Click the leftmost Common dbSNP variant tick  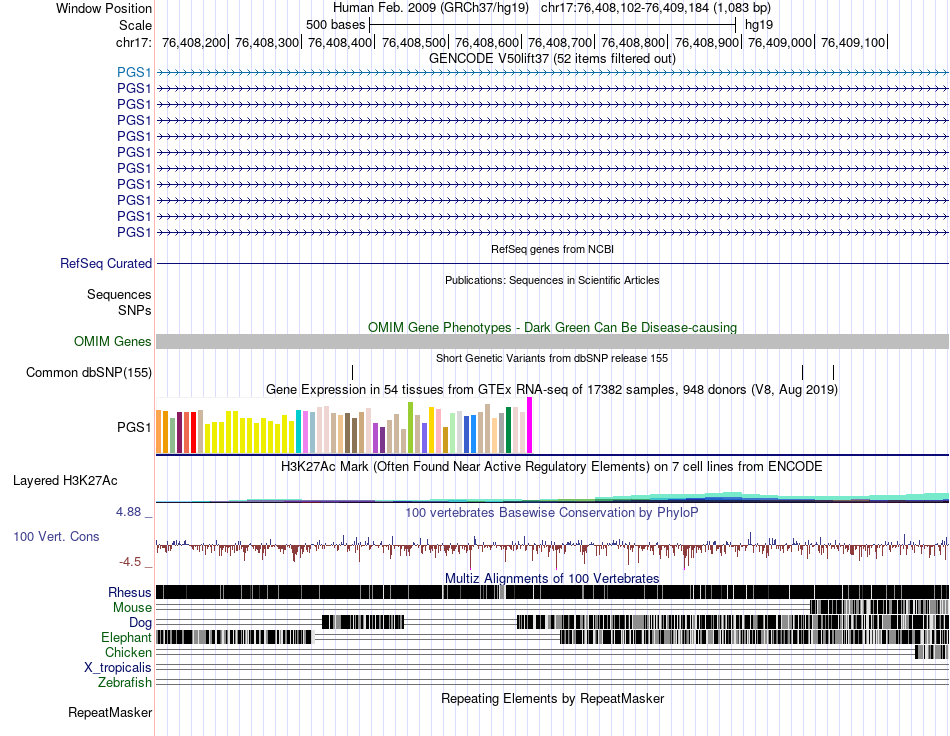tap(353, 373)
